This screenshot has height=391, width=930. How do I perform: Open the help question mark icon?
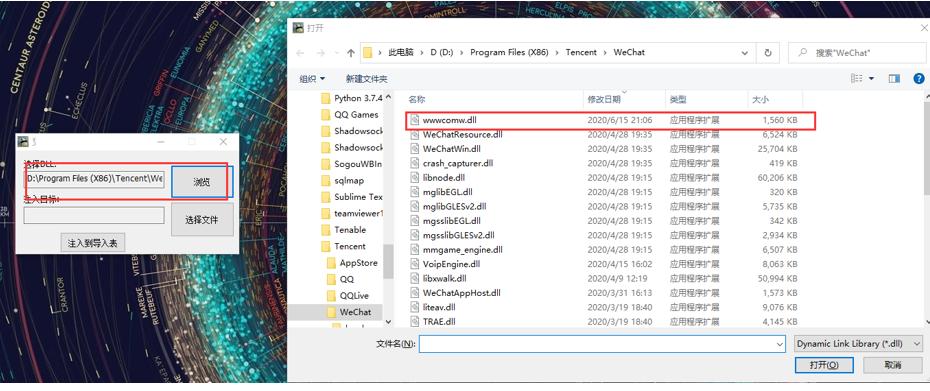point(919,78)
